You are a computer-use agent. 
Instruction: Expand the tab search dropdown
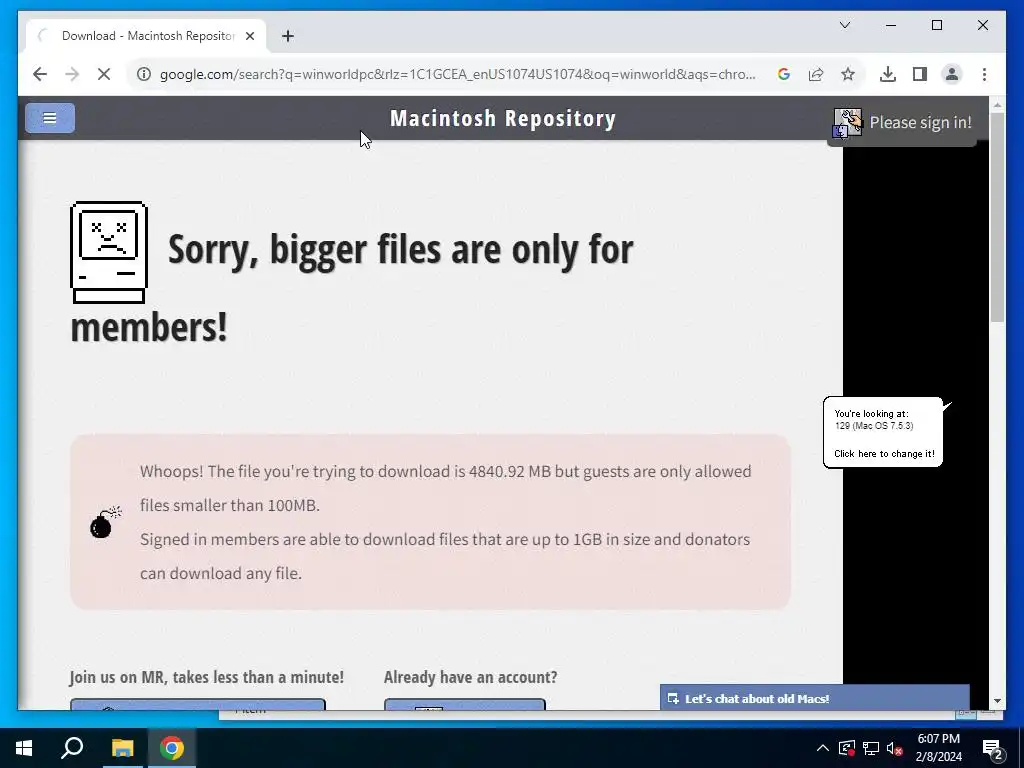coord(844,25)
